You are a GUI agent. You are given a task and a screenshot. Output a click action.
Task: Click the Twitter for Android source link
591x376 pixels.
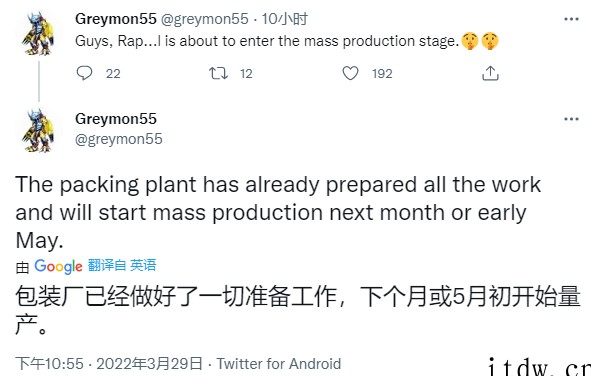[x=279, y=364]
